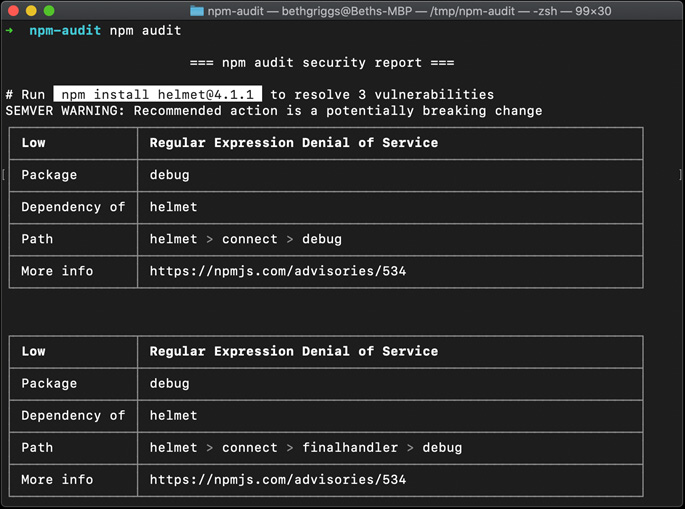685x509 pixels.
Task: Click first table's 'Regular Expression Denial of Service'
Action: tap(294, 143)
